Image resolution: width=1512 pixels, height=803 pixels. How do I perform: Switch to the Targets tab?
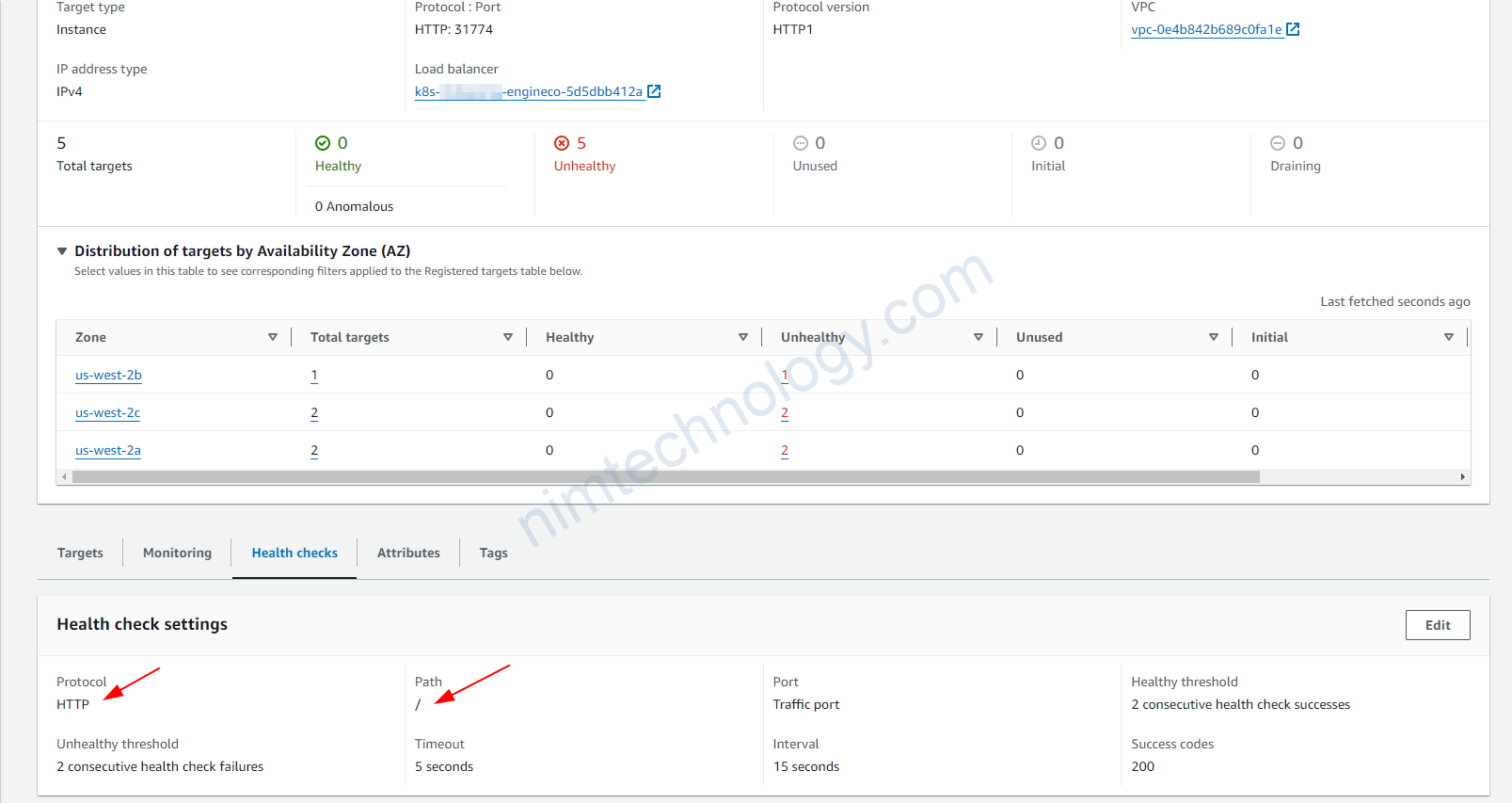[80, 553]
